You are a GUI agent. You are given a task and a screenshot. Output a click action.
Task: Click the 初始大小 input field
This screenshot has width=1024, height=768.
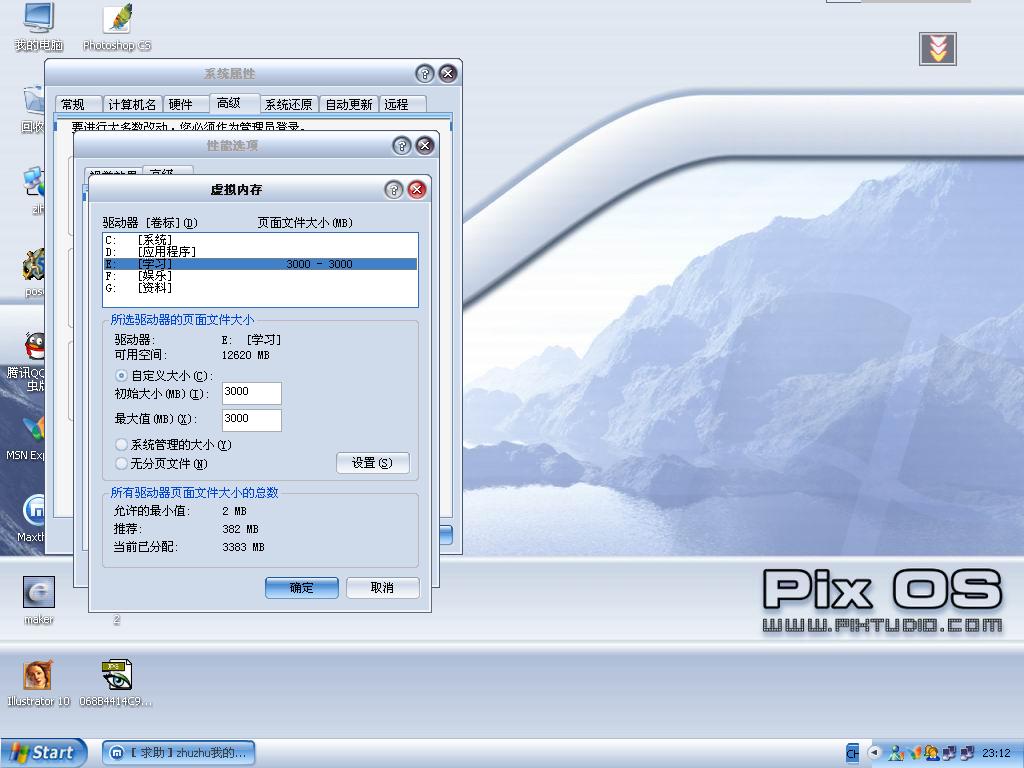click(251, 393)
